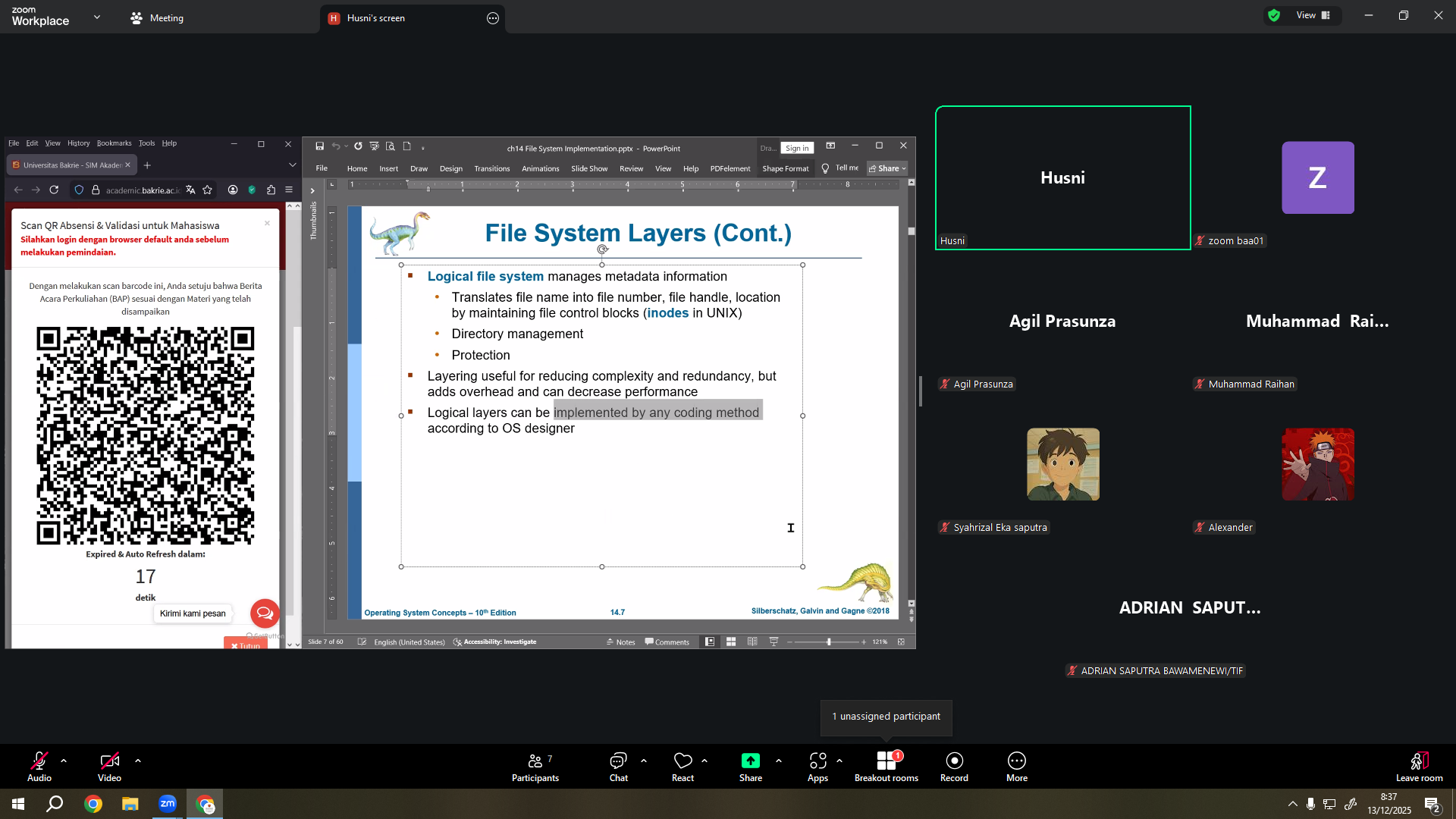Expand apps options arrow

pyautogui.click(x=839, y=761)
